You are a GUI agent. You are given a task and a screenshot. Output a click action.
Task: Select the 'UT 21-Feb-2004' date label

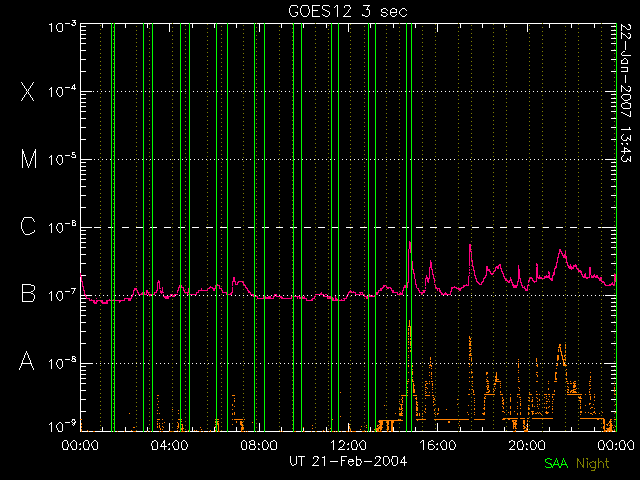tap(348, 461)
